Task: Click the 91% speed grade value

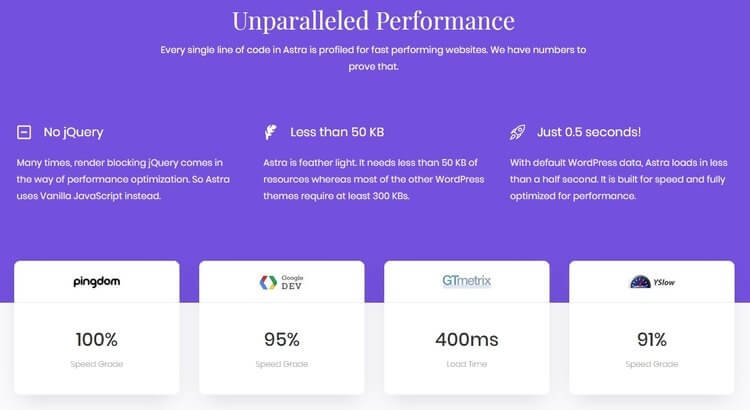Action: 652,340
